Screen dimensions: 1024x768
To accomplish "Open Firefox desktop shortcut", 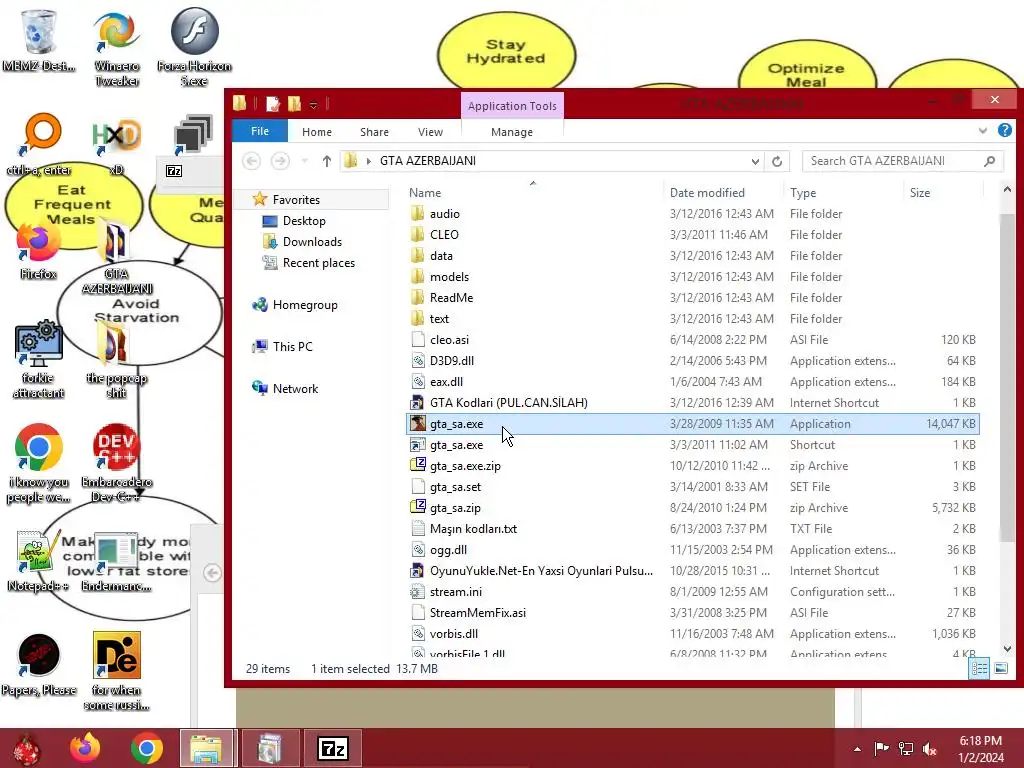I will pyautogui.click(x=38, y=251).
